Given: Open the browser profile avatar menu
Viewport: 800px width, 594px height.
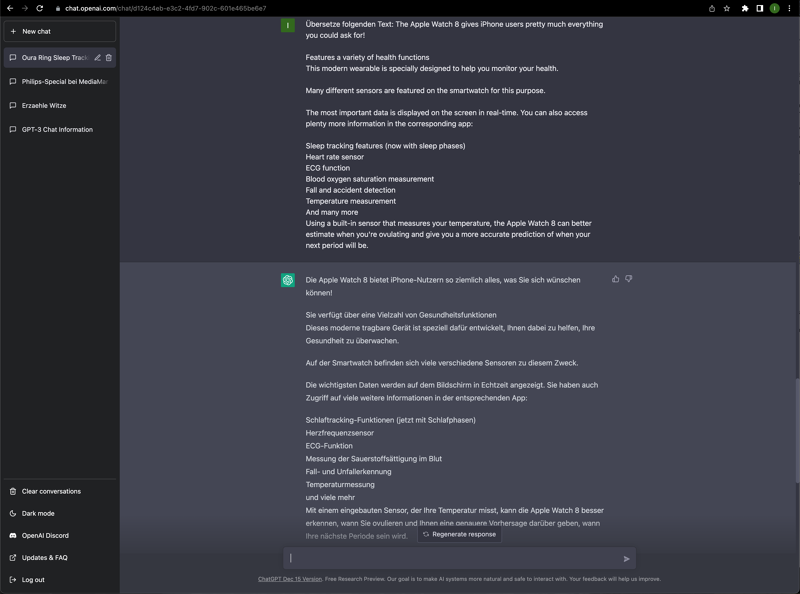Looking at the screenshot, I should tap(774, 8).
